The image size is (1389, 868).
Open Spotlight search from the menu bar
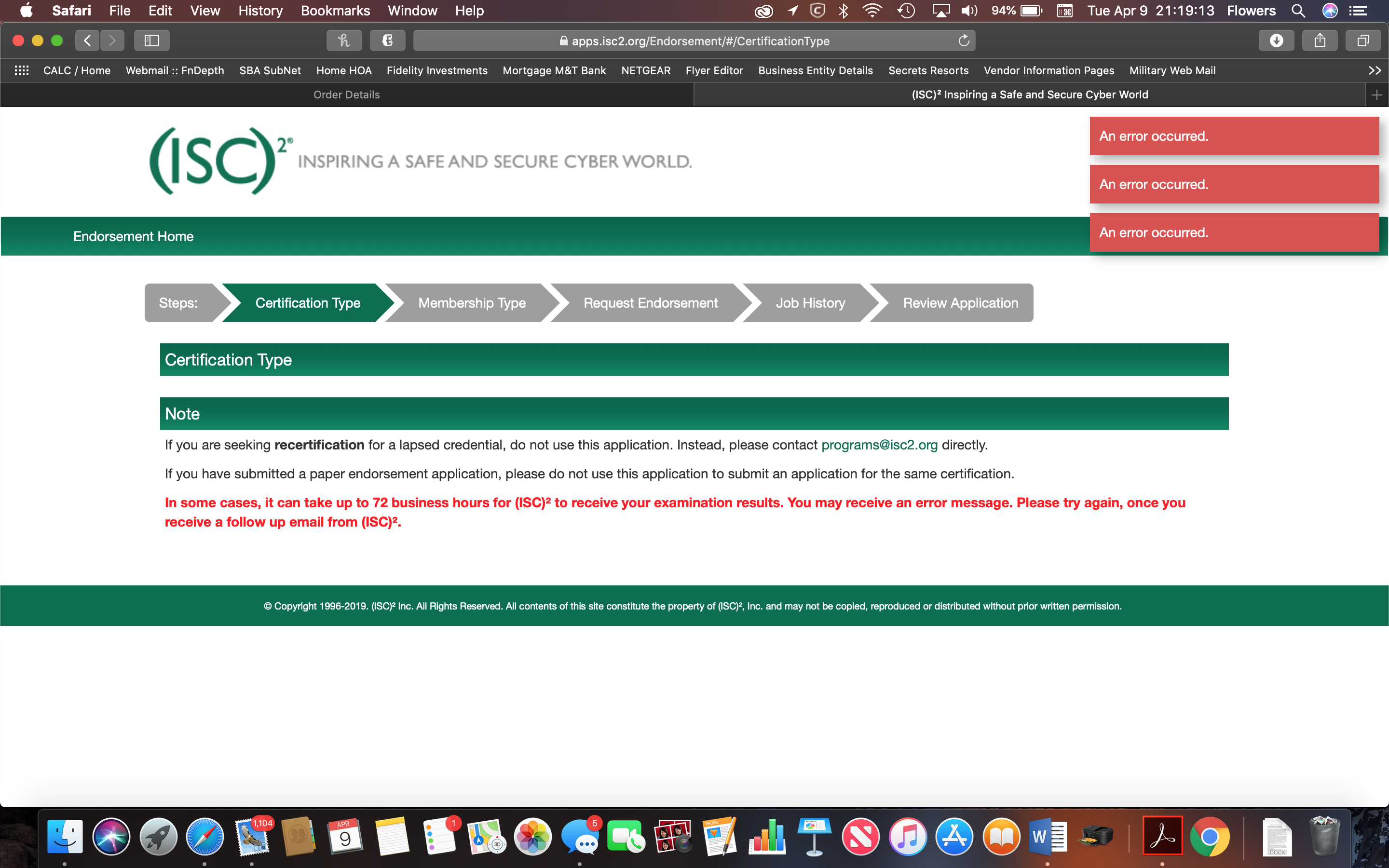tap(1298, 10)
